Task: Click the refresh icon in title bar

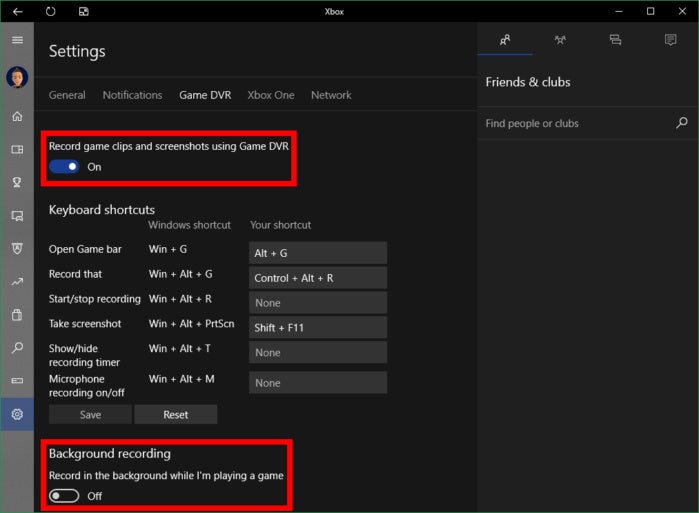Action: pos(50,12)
